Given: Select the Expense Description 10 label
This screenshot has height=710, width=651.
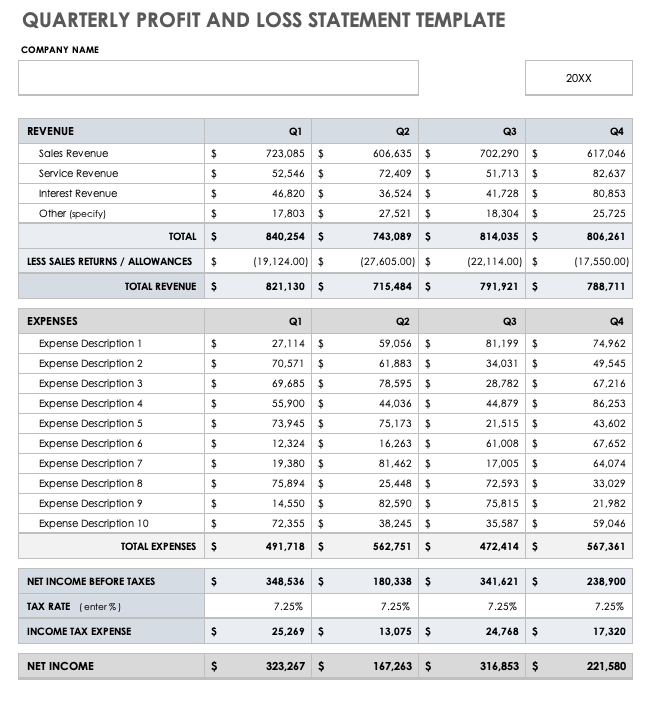Looking at the screenshot, I should (x=94, y=524).
